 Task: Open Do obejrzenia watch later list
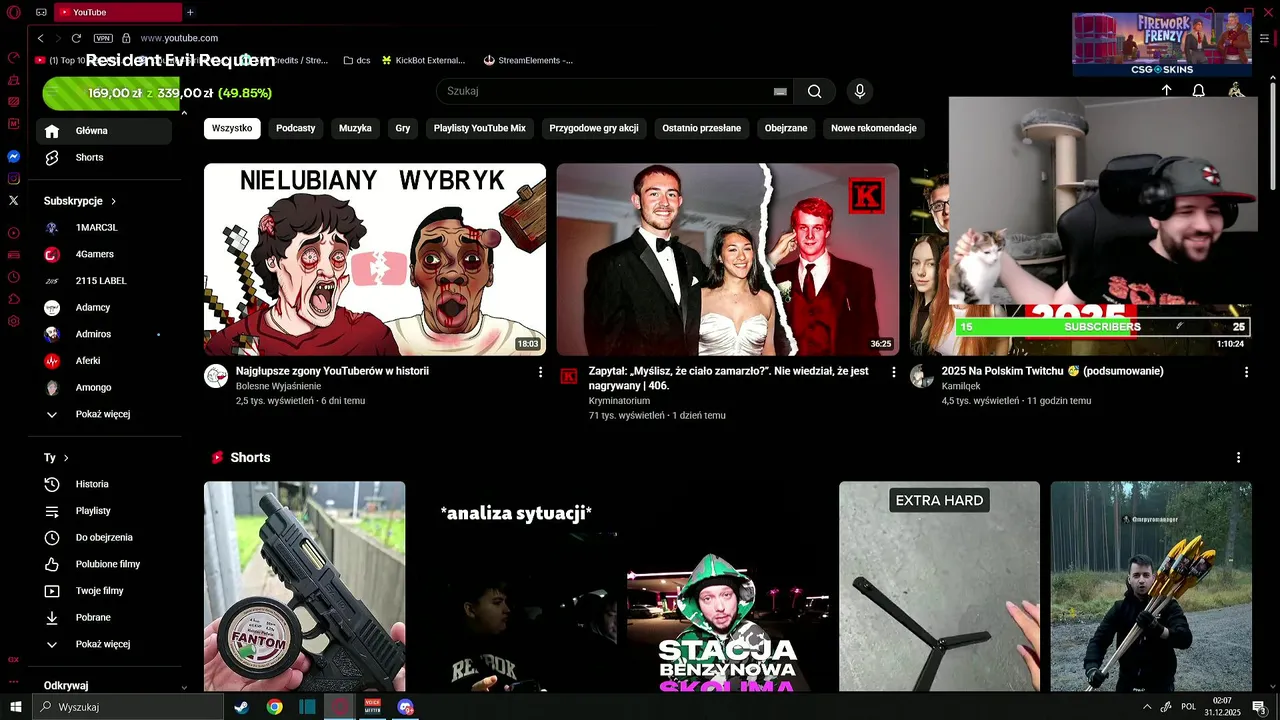click(x=104, y=538)
